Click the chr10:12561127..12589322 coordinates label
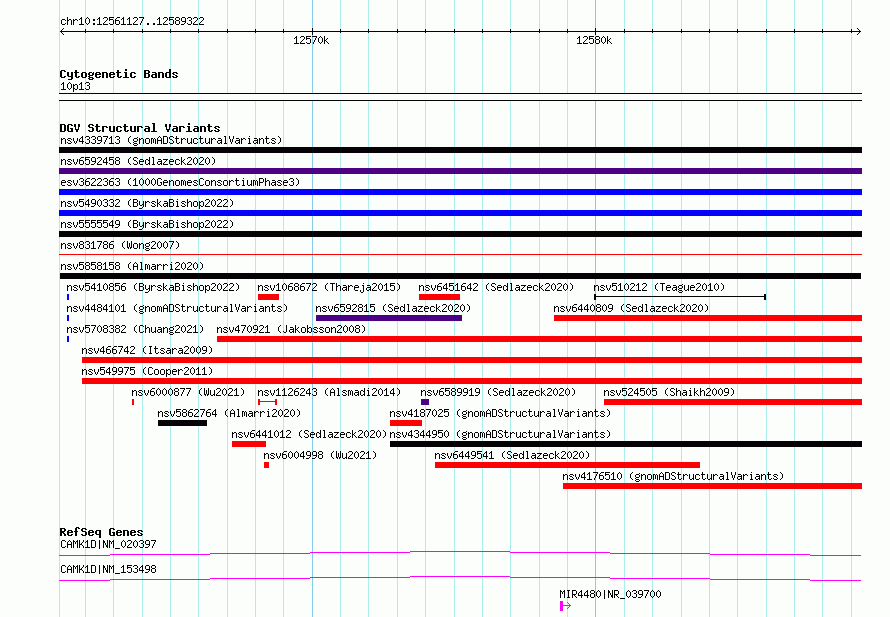 [132, 22]
